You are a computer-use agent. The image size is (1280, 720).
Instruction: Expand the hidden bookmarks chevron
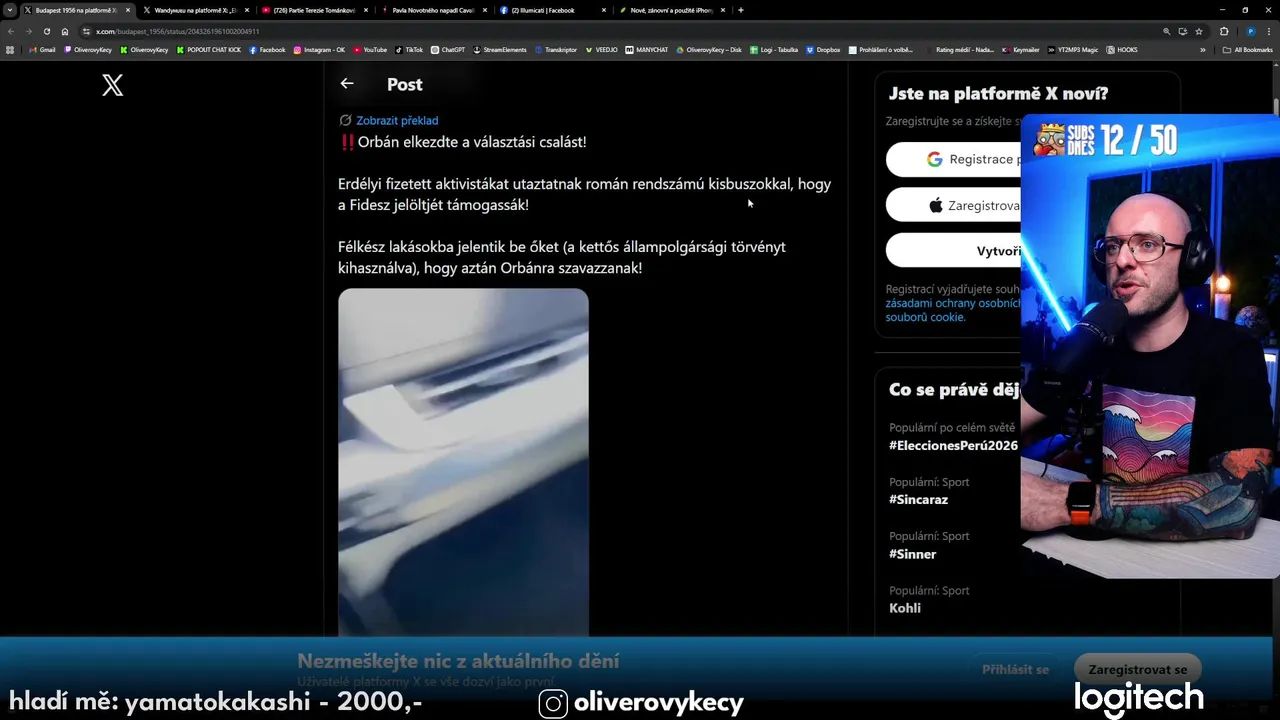pos(1203,50)
